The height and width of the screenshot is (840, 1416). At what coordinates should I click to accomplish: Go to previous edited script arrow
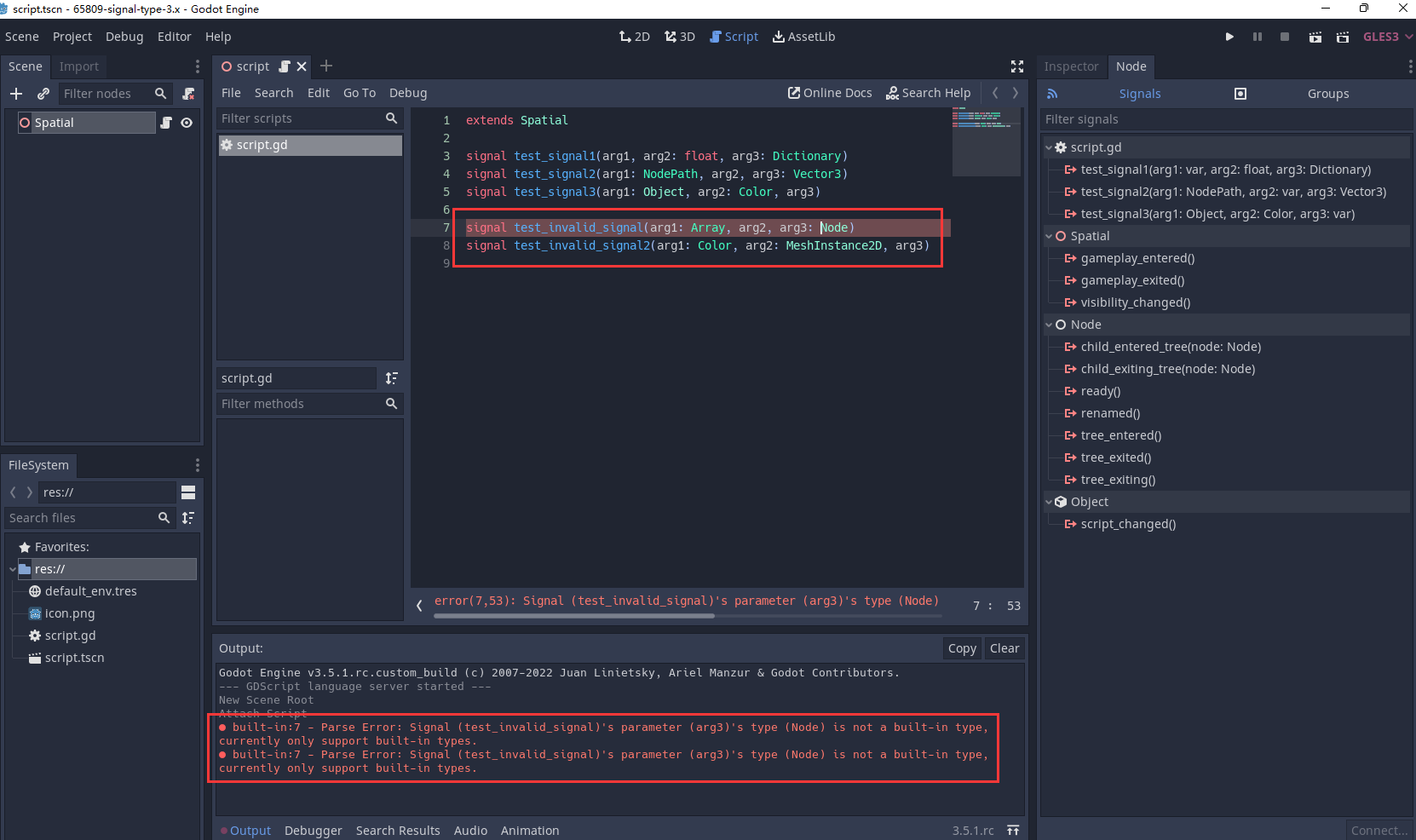[x=995, y=93]
